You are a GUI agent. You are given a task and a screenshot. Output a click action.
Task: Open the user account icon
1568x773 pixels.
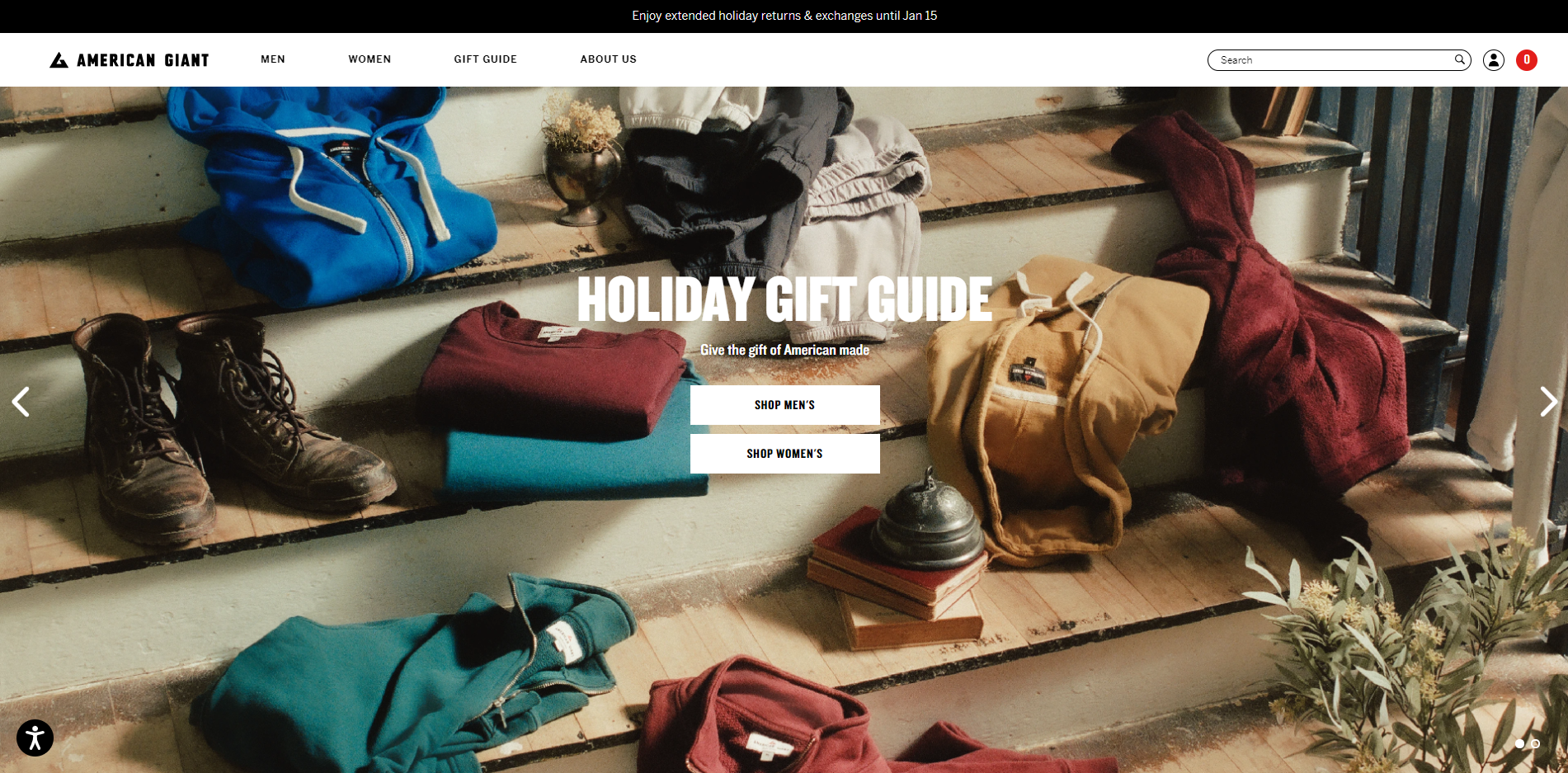pyautogui.click(x=1493, y=60)
